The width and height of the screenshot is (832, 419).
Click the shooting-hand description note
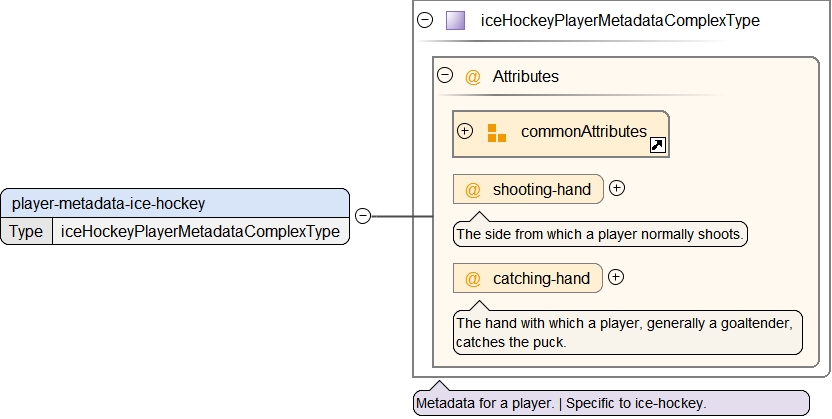600,235
